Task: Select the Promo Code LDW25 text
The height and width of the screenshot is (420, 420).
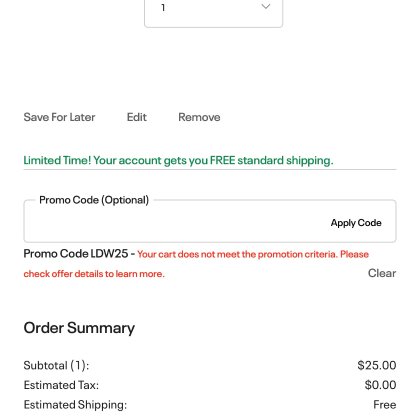Action: coord(76,254)
